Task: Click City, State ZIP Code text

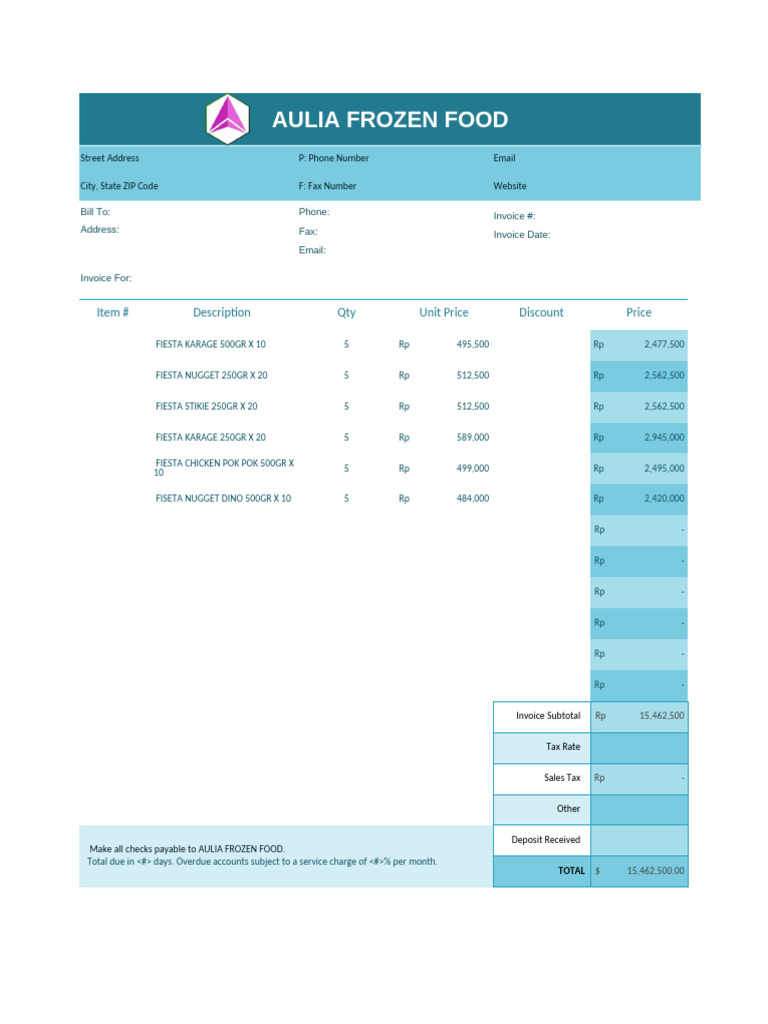Action: [119, 186]
